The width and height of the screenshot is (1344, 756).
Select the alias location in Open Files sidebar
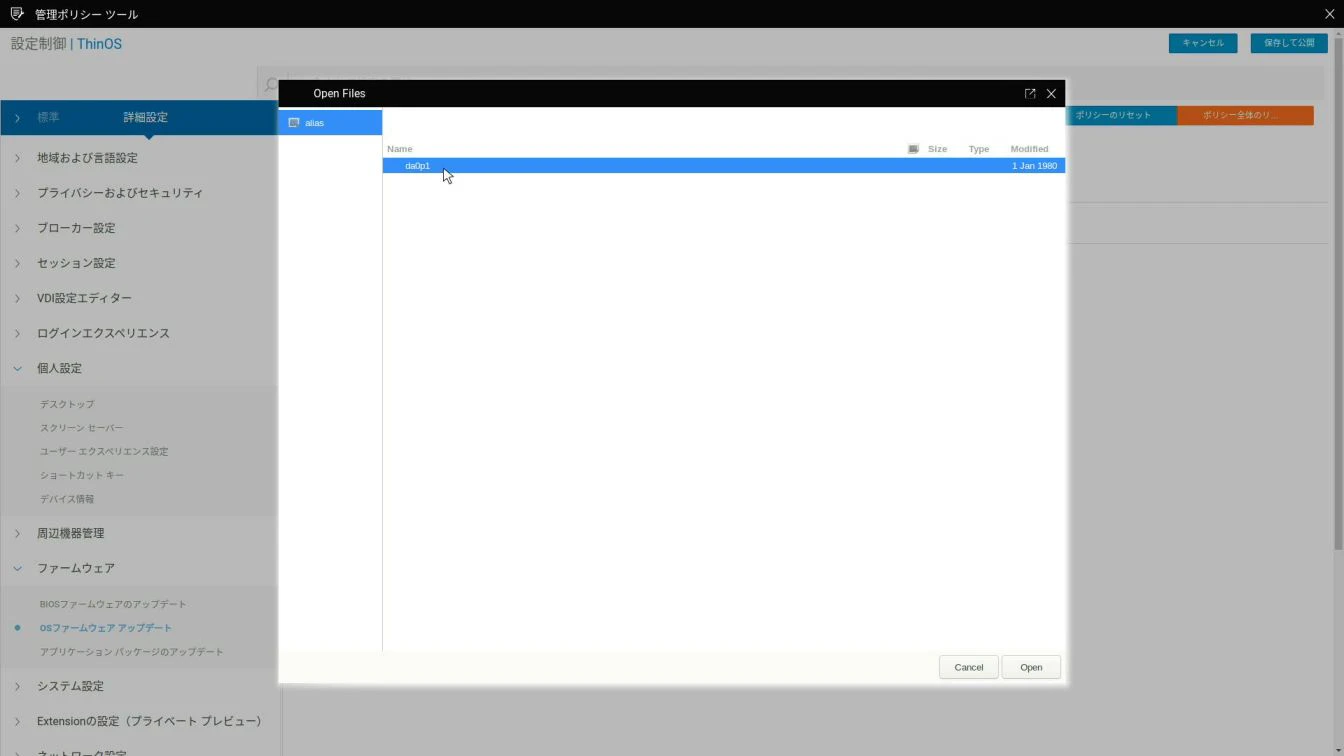coord(330,122)
